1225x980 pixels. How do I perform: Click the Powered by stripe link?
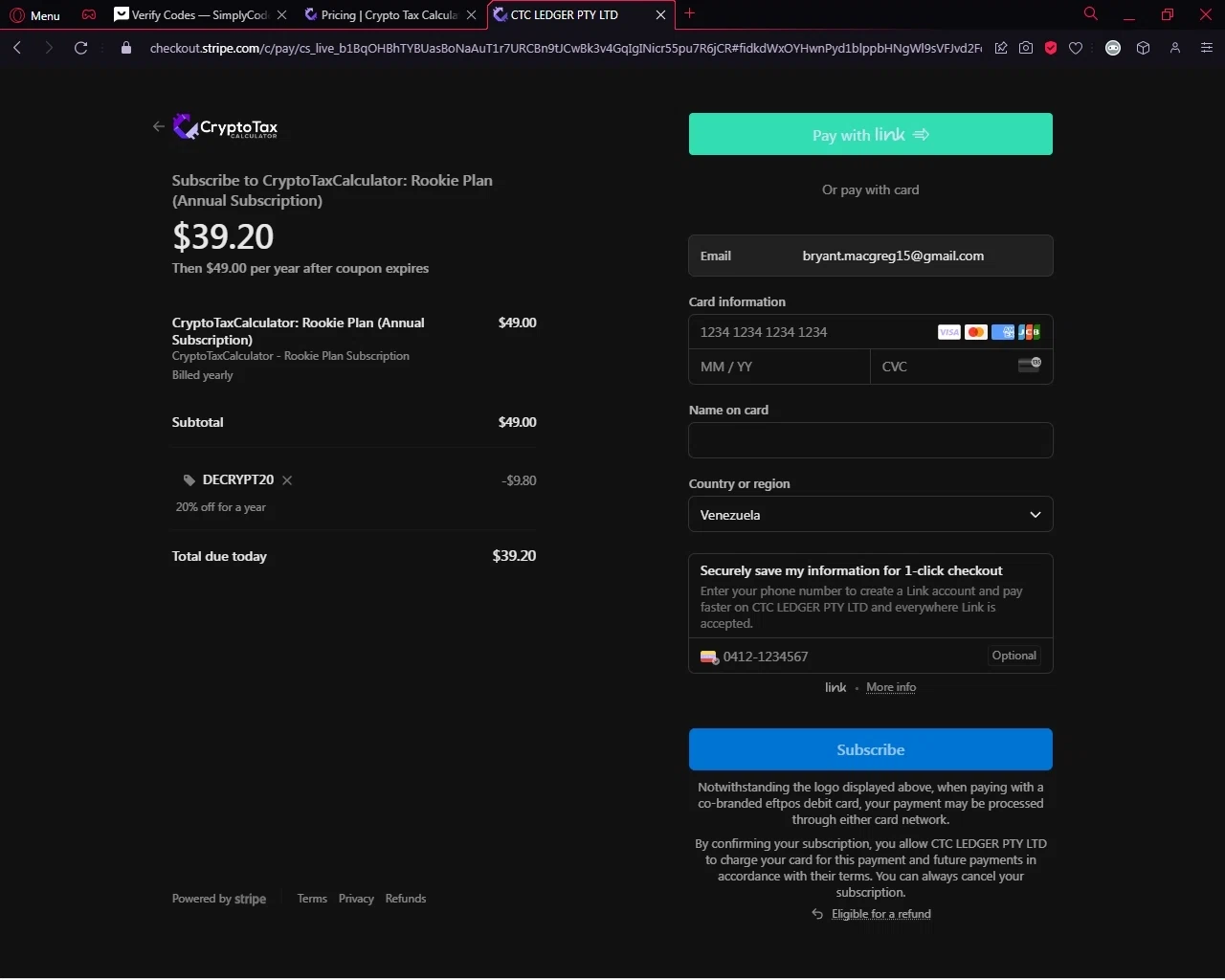pos(219,899)
